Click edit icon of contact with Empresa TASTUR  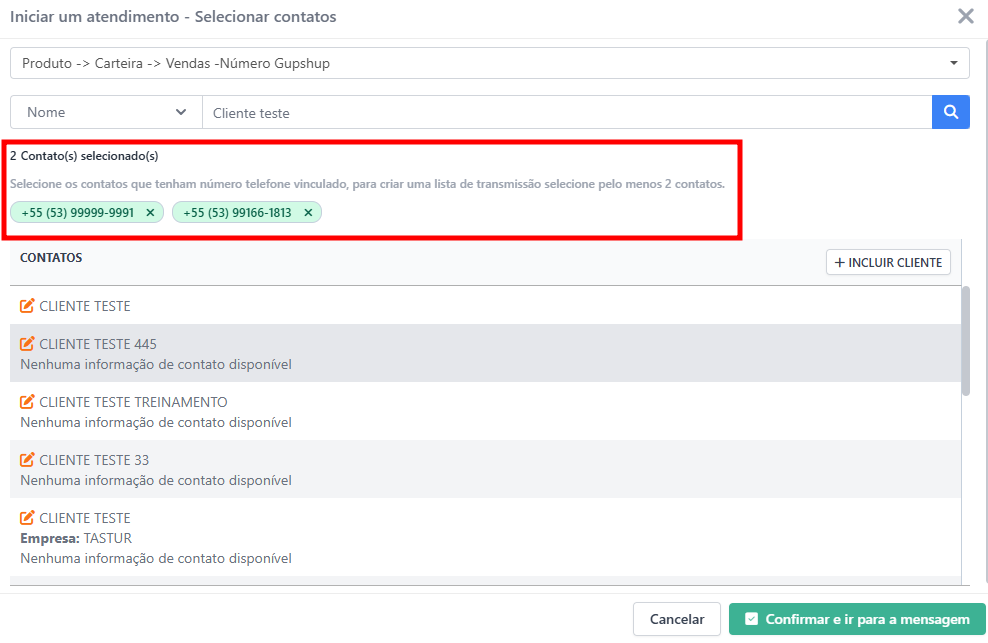[x=27, y=518]
